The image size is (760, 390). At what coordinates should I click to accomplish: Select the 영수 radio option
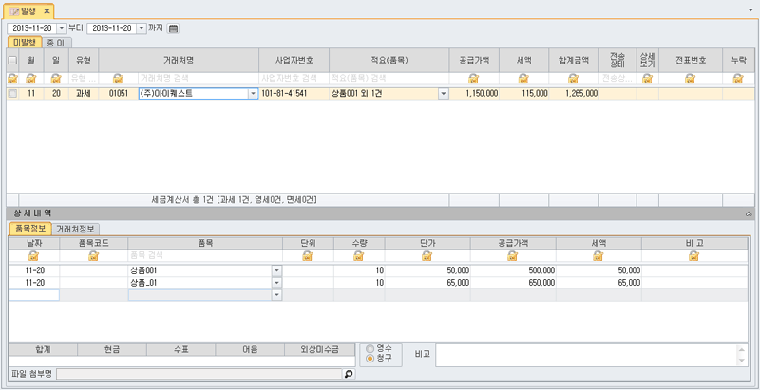point(371,348)
